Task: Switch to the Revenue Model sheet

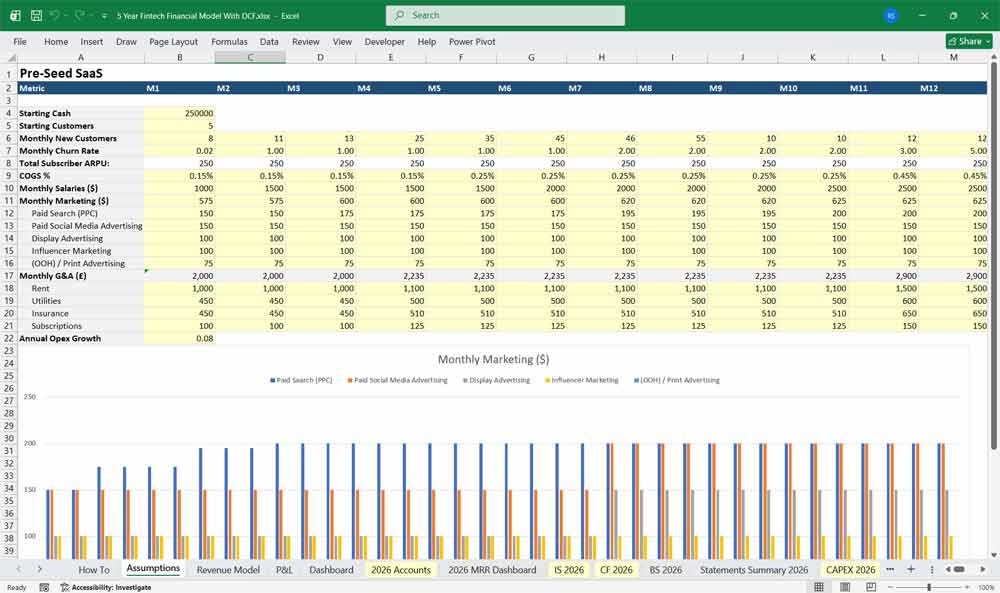Action: [228, 570]
